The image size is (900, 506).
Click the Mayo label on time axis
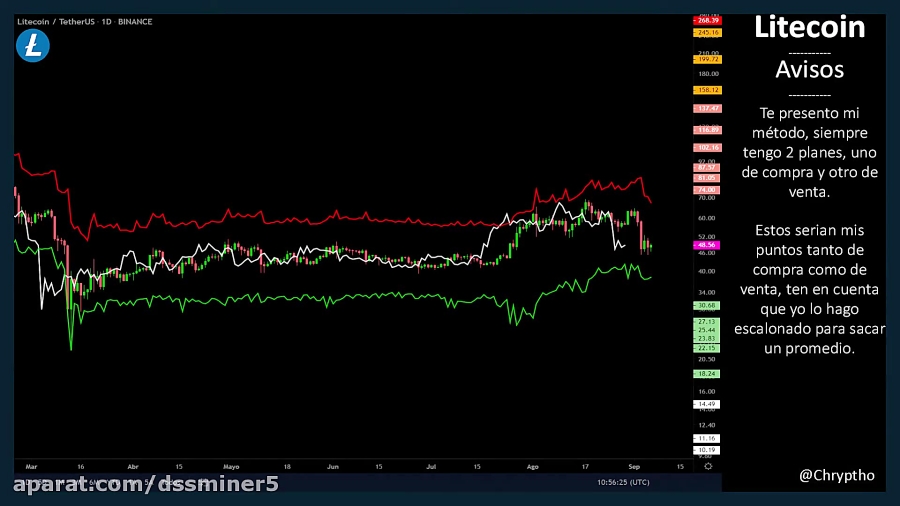coord(231,467)
